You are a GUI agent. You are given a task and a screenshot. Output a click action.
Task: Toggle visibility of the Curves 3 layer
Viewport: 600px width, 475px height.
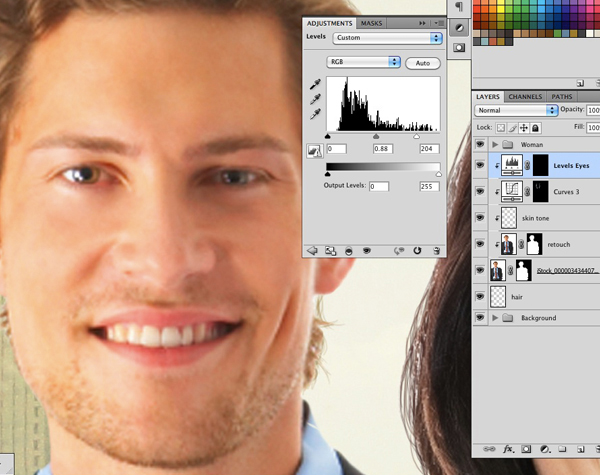coord(481,190)
